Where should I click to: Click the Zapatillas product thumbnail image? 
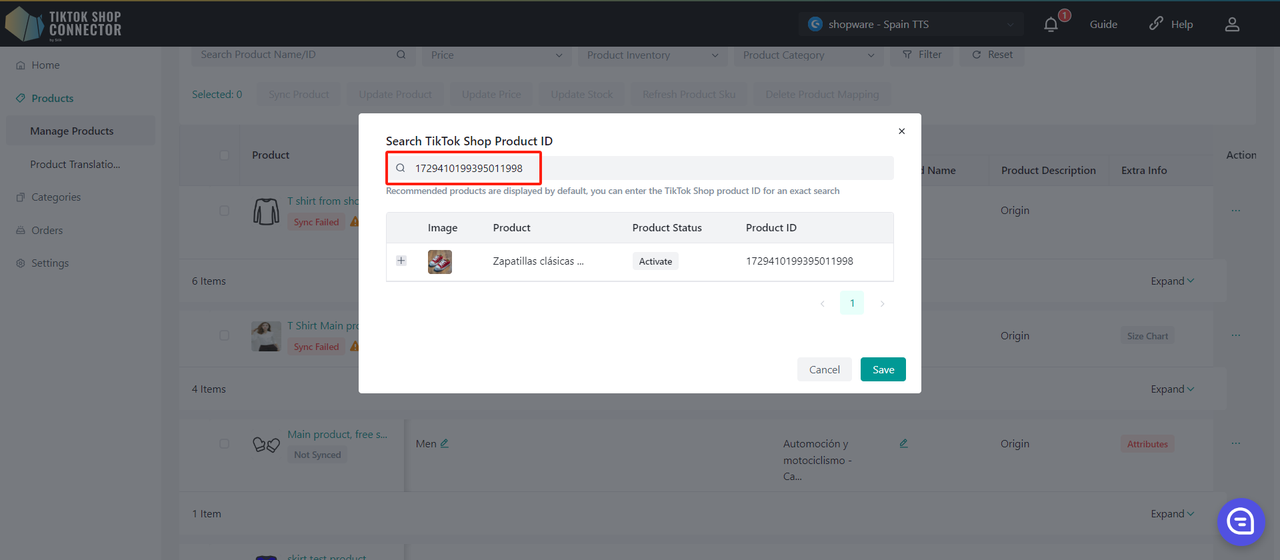pos(440,262)
